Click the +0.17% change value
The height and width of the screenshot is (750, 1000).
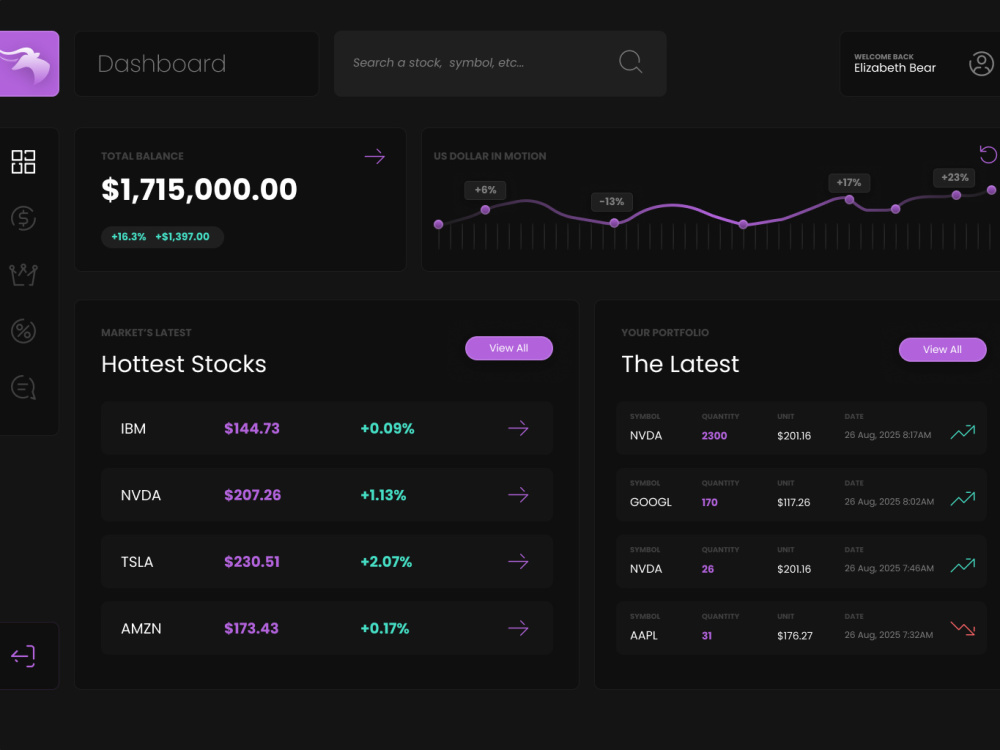(x=385, y=628)
